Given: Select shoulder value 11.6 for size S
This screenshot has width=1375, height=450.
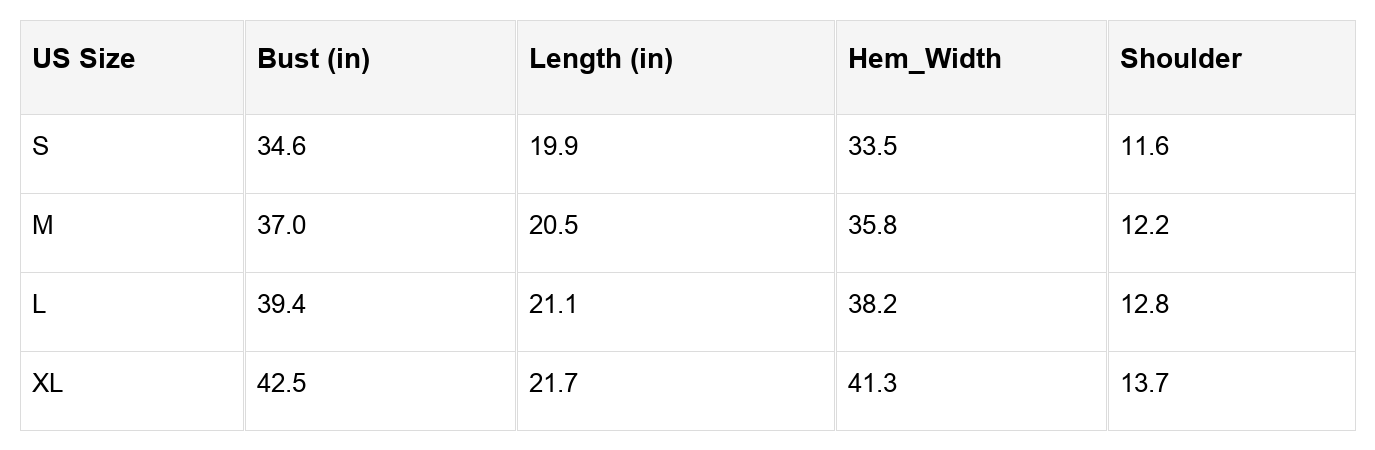Looking at the screenshot, I should pos(1144,147).
